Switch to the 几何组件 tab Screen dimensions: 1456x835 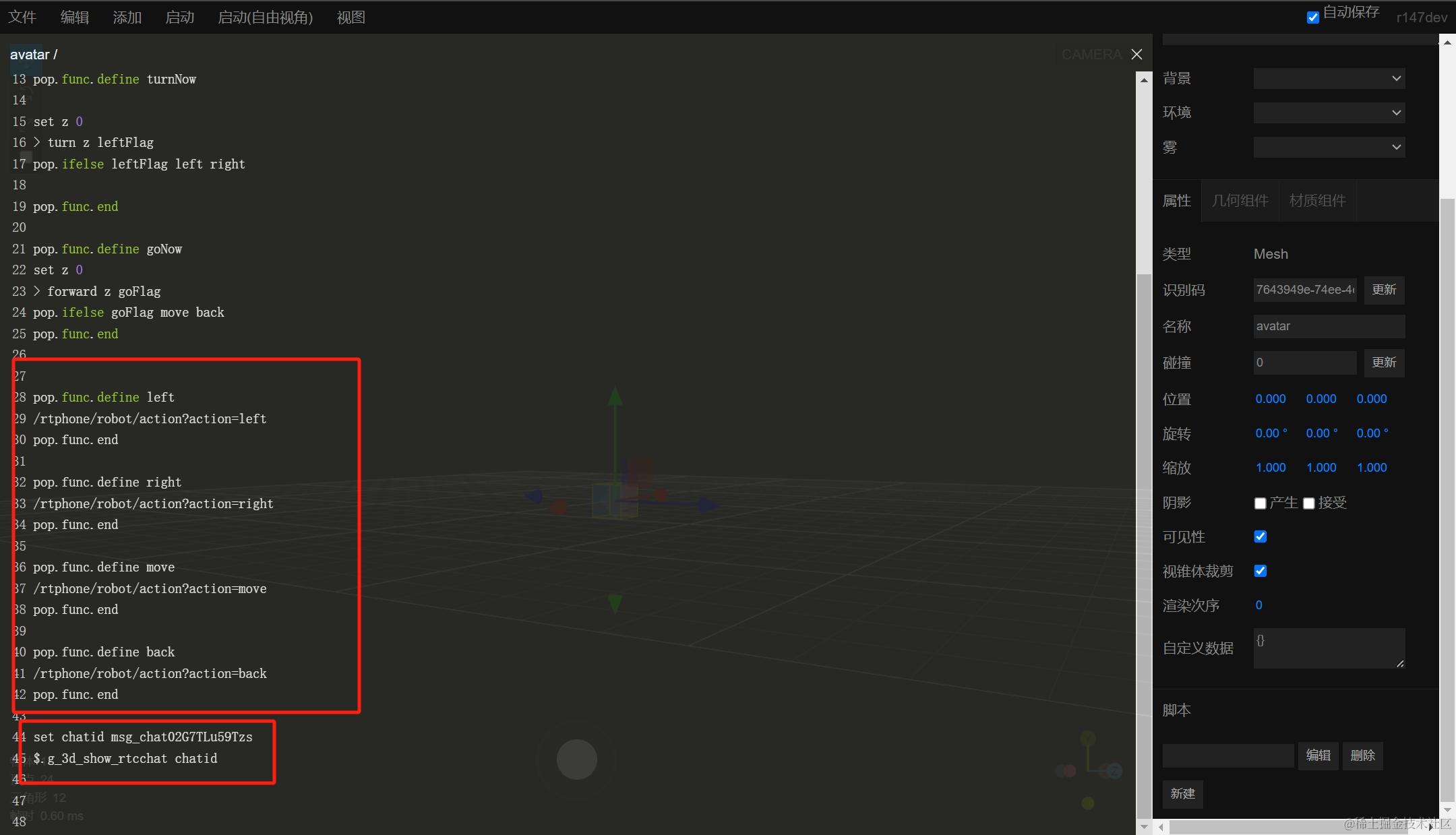click(1240, 201)
